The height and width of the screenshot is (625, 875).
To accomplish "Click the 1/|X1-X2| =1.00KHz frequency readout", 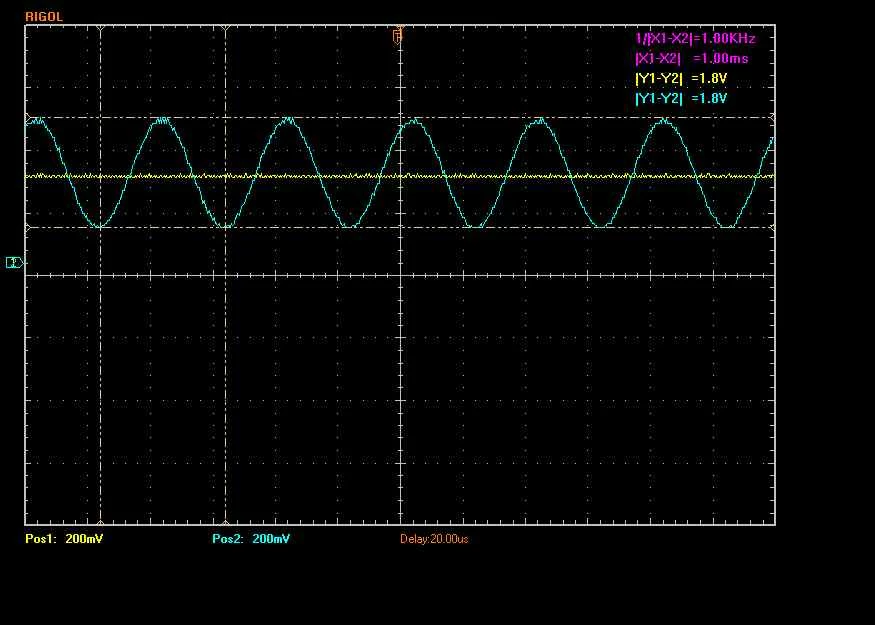I will [x=696, y=39].
